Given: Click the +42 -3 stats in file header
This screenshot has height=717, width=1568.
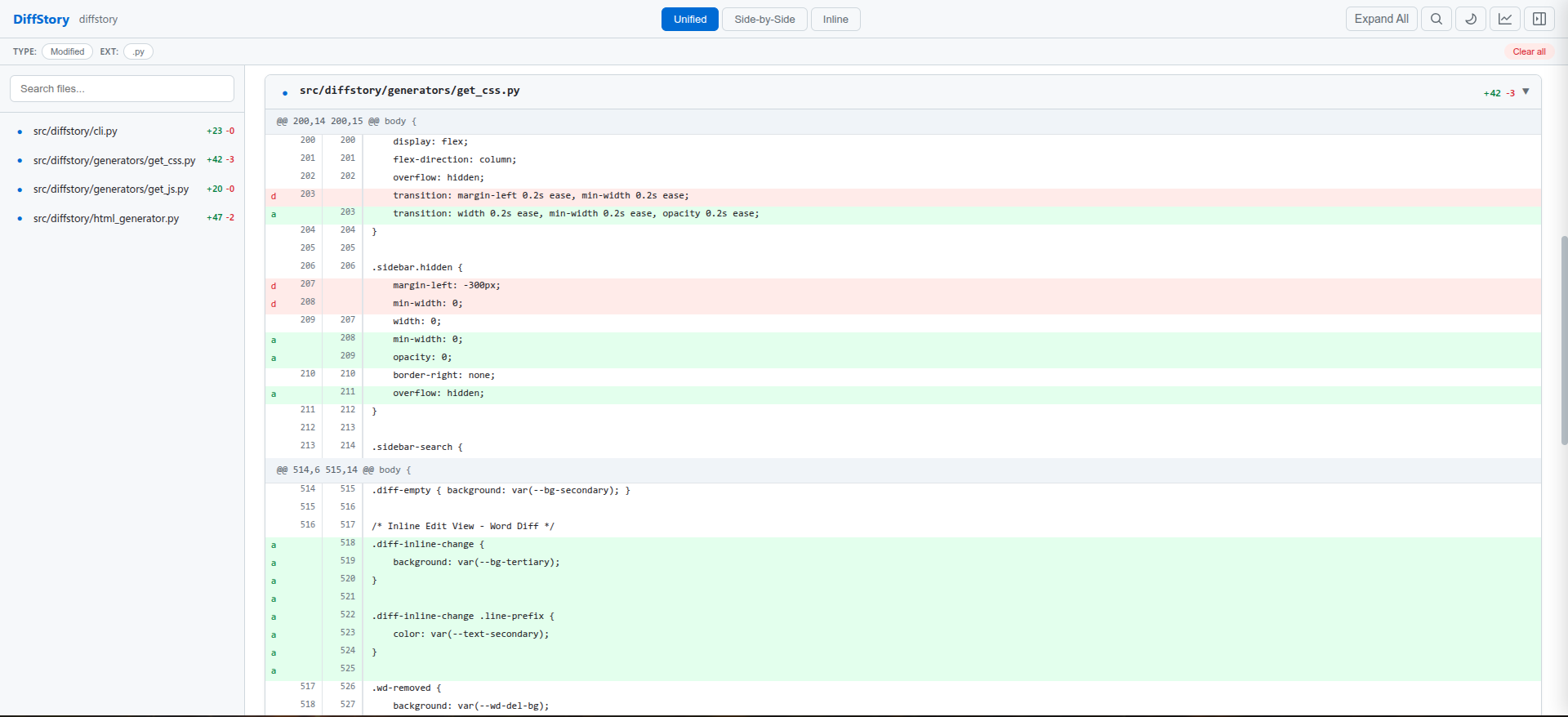Looking at the screenshot, I should (1499, 93).
